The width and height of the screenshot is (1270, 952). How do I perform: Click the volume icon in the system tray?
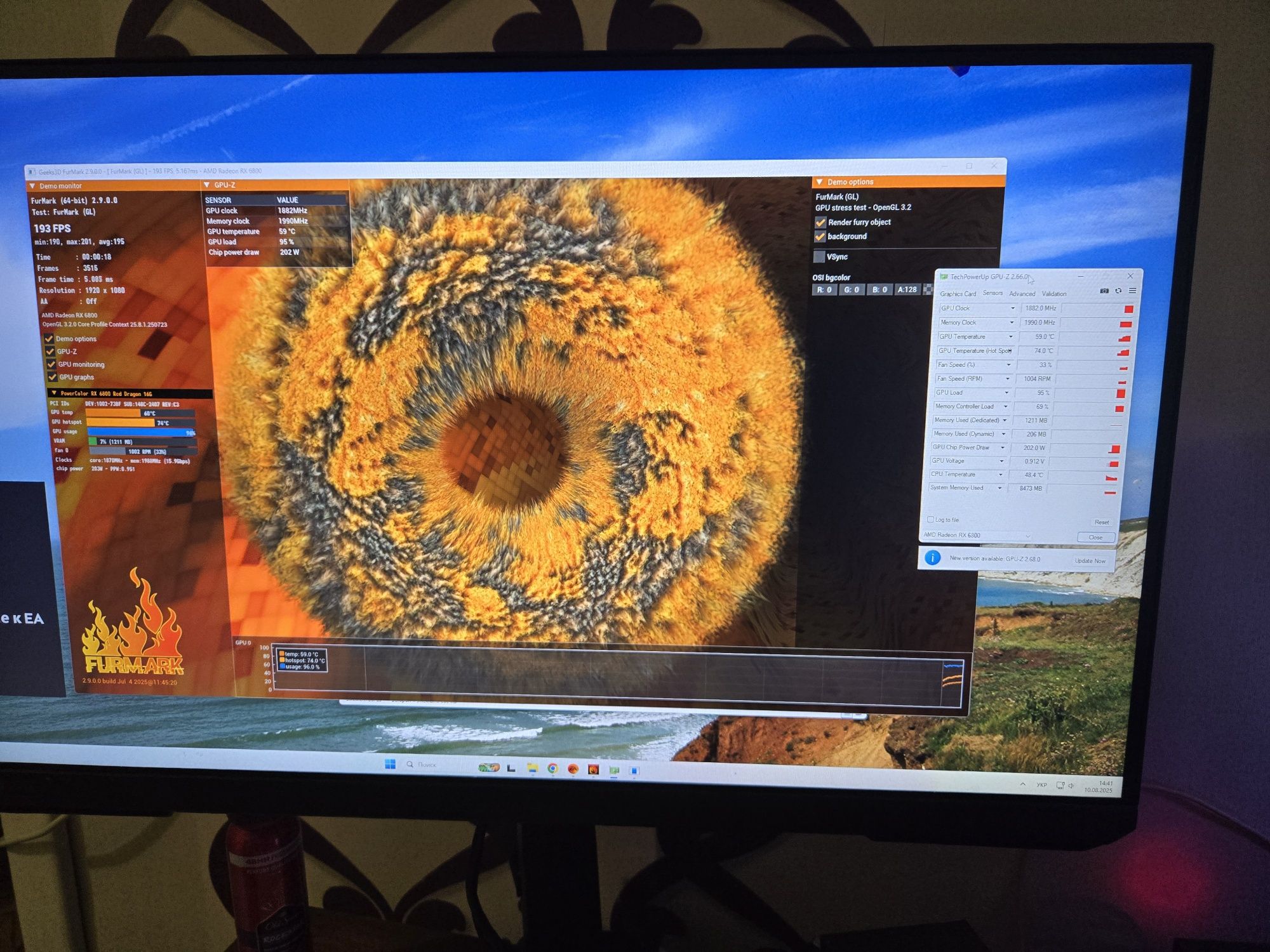[1071, 786]
